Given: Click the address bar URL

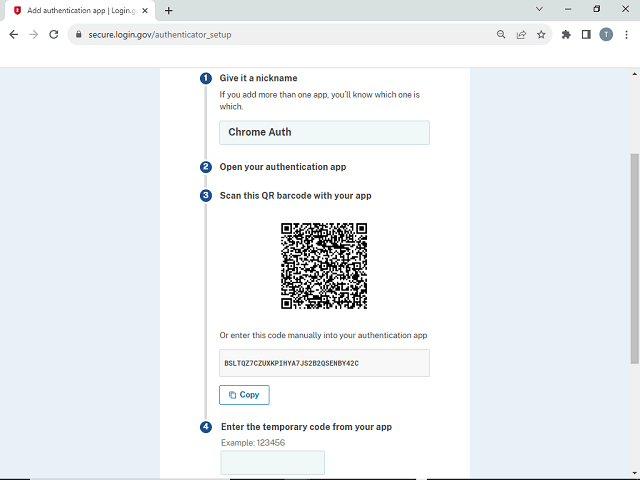Looking at the screenshot, I should [x=160, y=35].
